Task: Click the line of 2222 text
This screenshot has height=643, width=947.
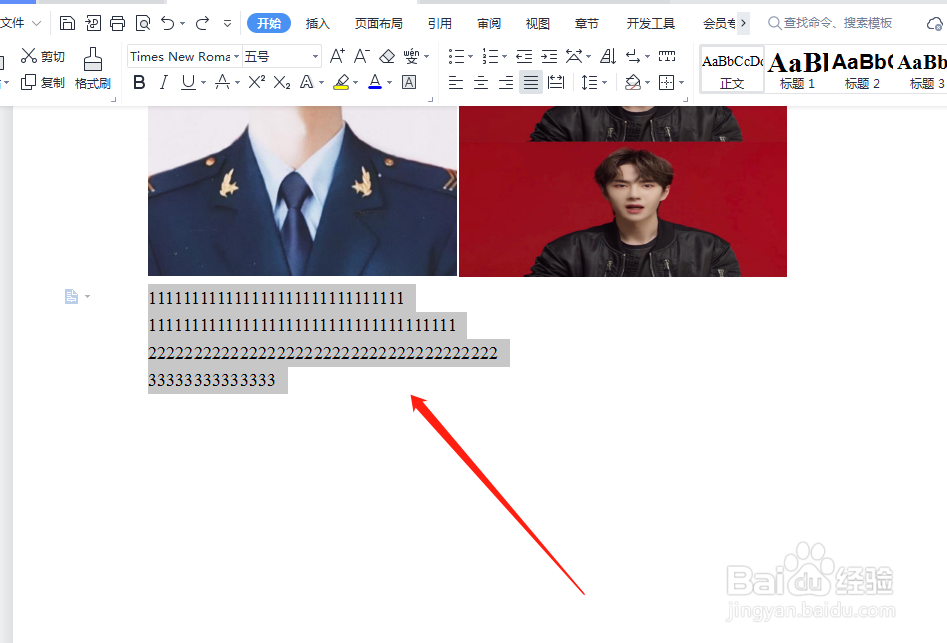Action: 323,353
